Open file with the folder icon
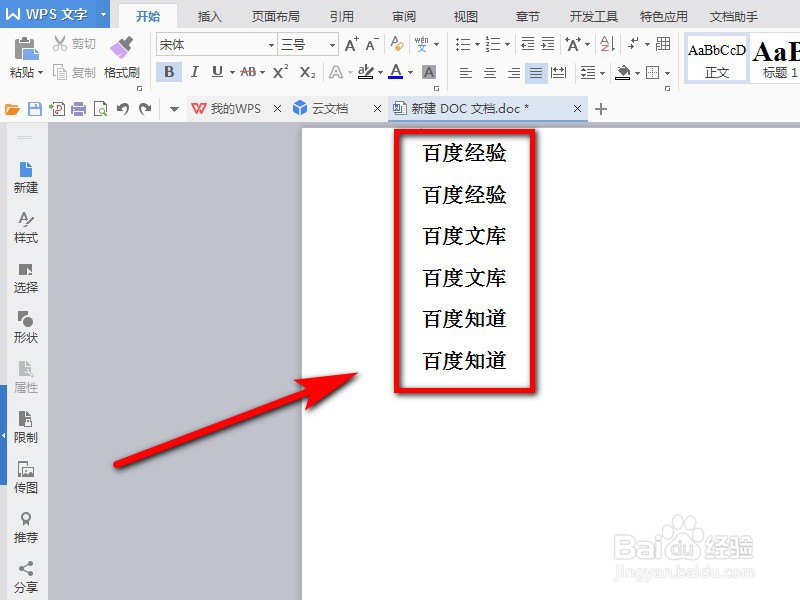800x600 pixels. click(x=12, y=109)
